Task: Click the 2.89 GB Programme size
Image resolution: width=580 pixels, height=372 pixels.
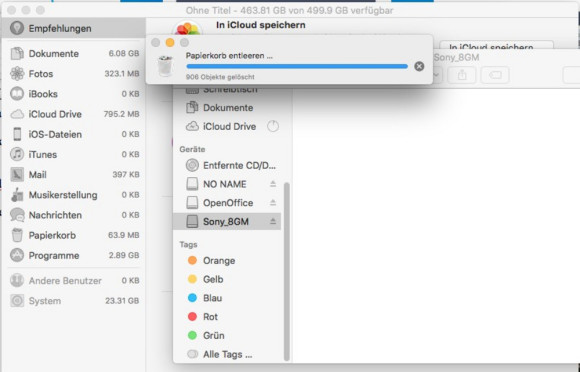Action: 124,256
